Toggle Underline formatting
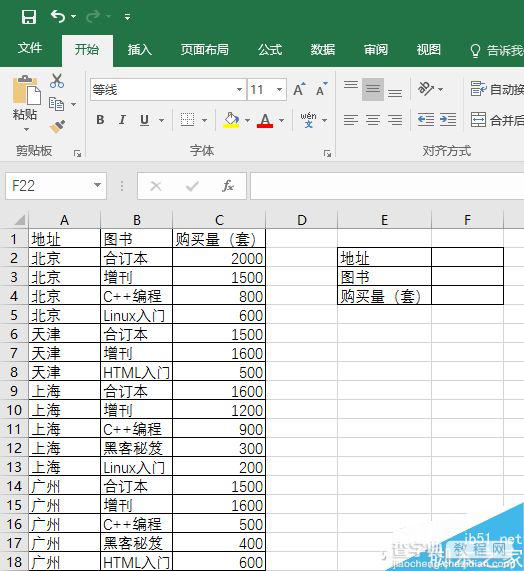 pyautogui.click(x=145, y=120)
